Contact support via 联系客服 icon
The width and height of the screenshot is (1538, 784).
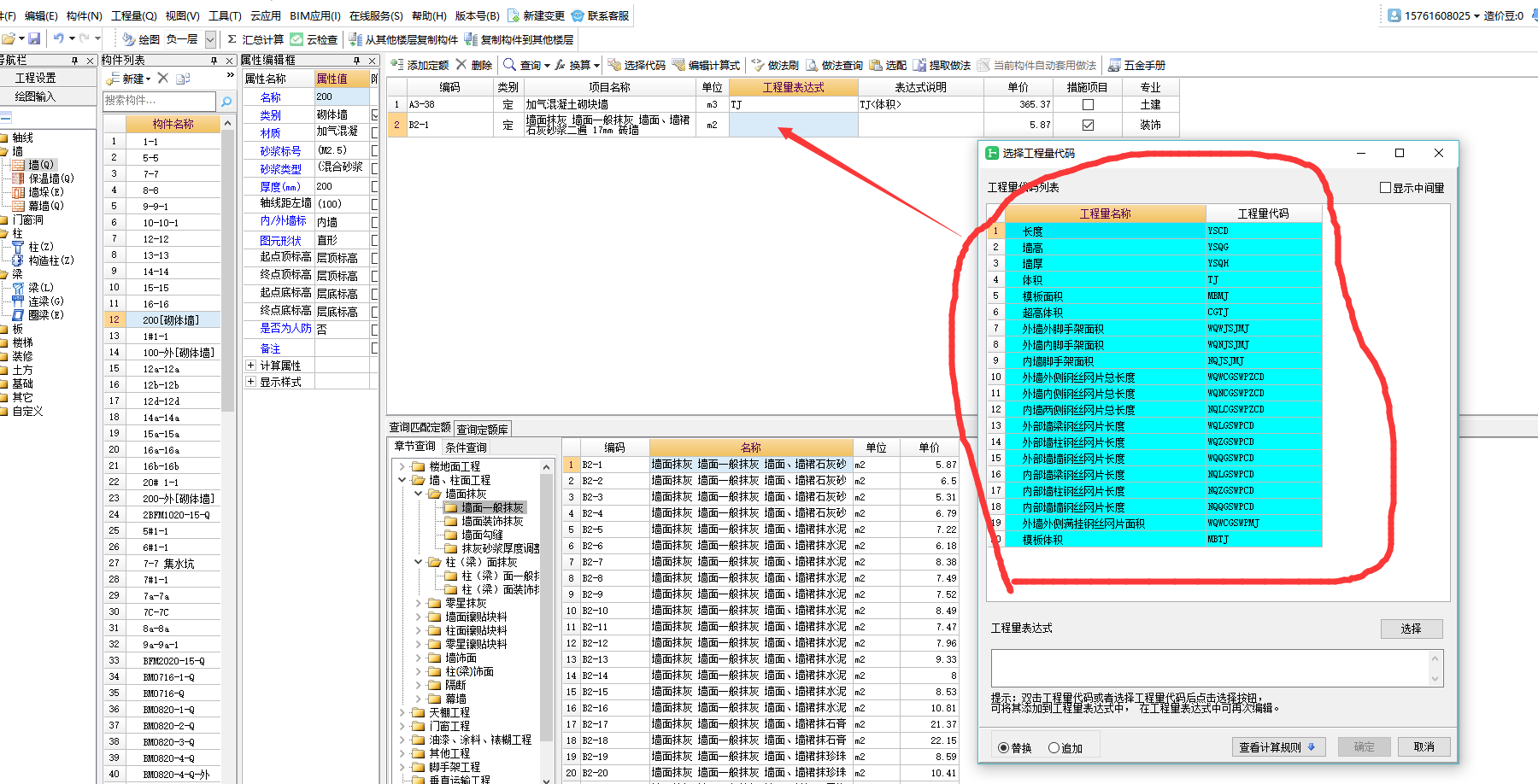click(578, 15)
